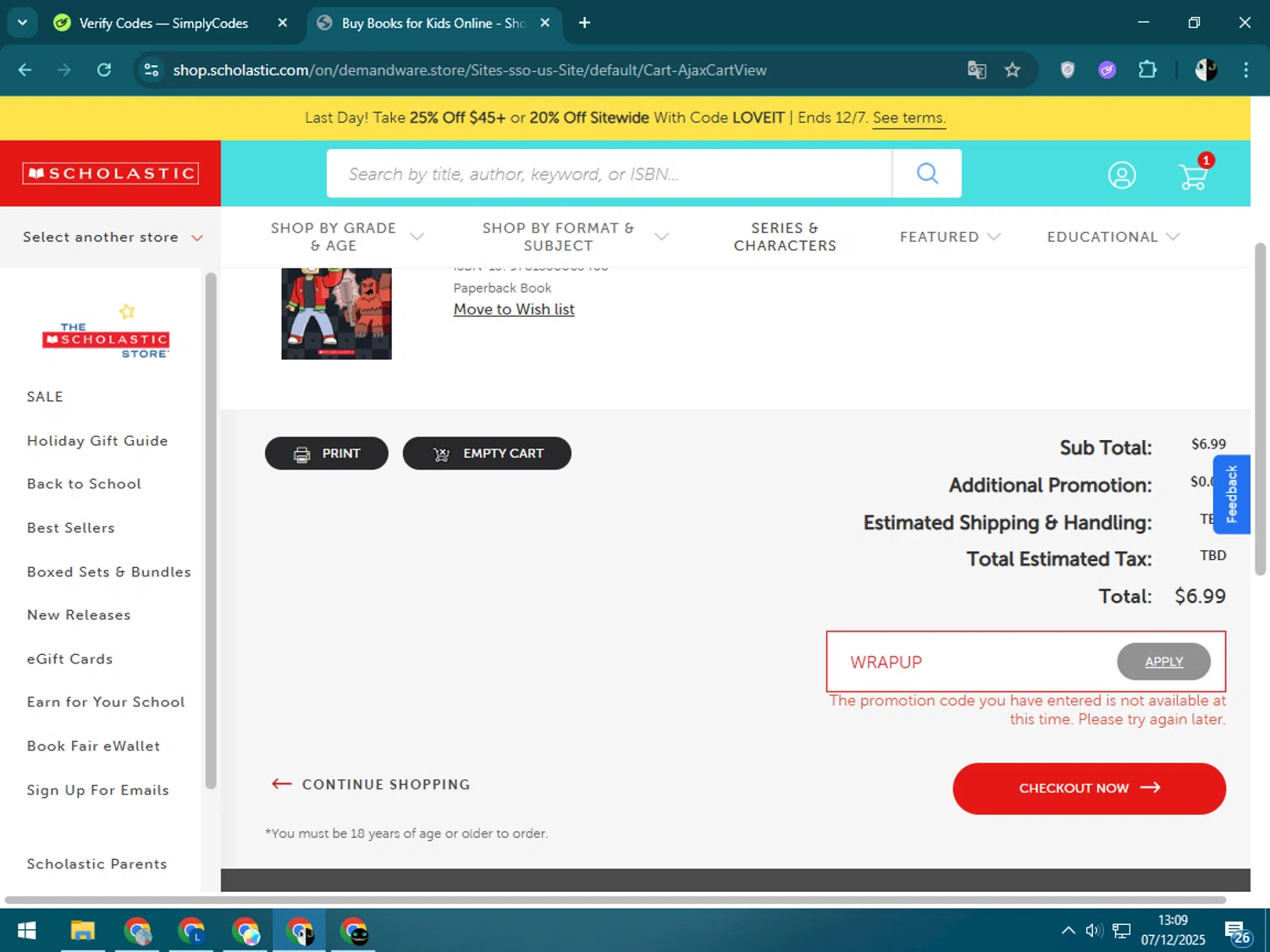Open Boxed Sets & Bundles
Screen dimensions: 1270x952
point(108,572)
